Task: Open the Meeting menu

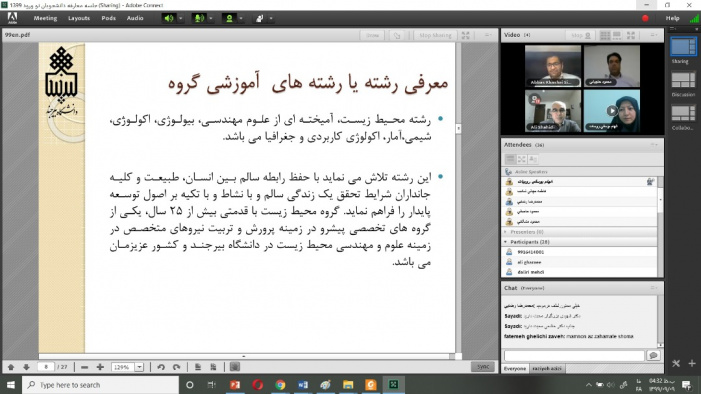Action: click(45, 18)
